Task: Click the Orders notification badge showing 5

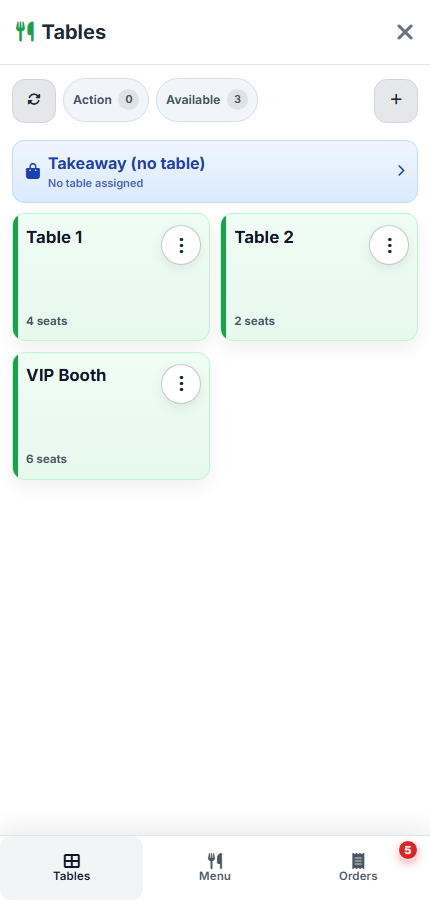Action: (408, 850)
